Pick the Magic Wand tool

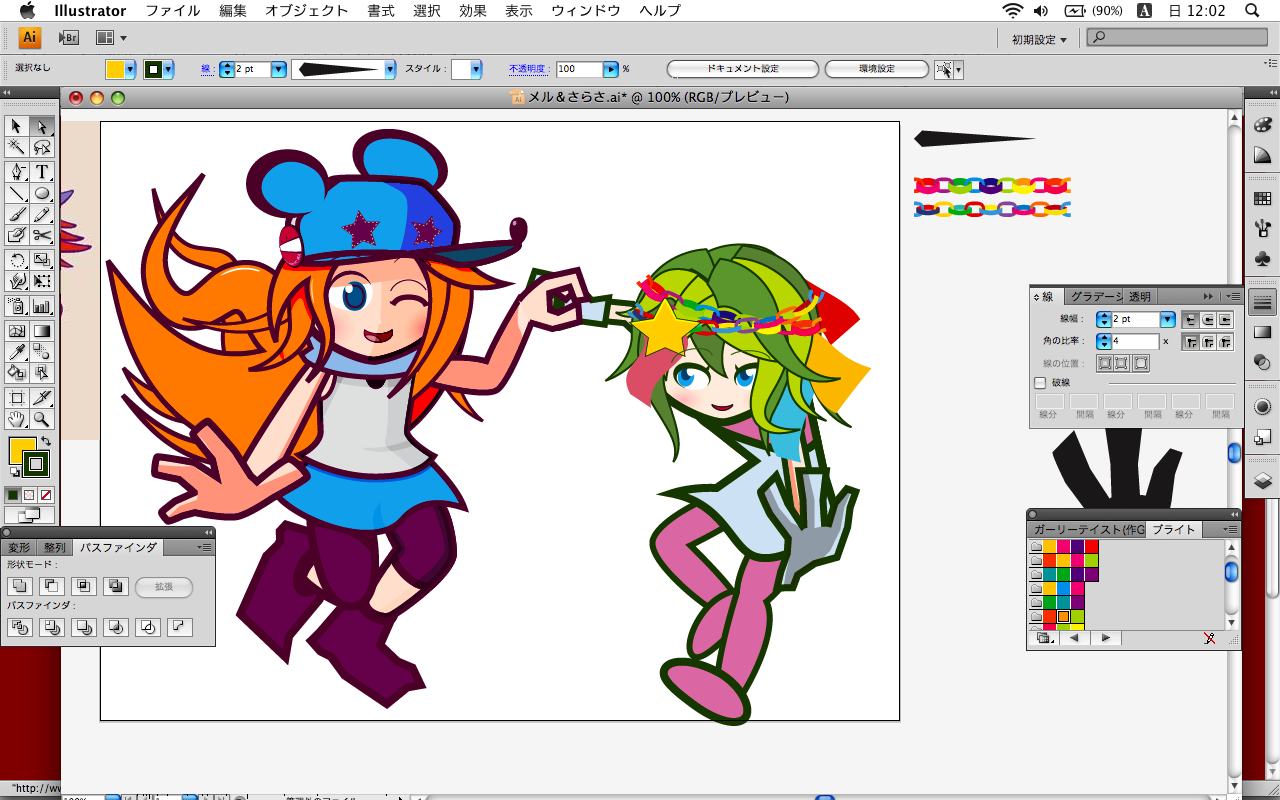point(16,147)
